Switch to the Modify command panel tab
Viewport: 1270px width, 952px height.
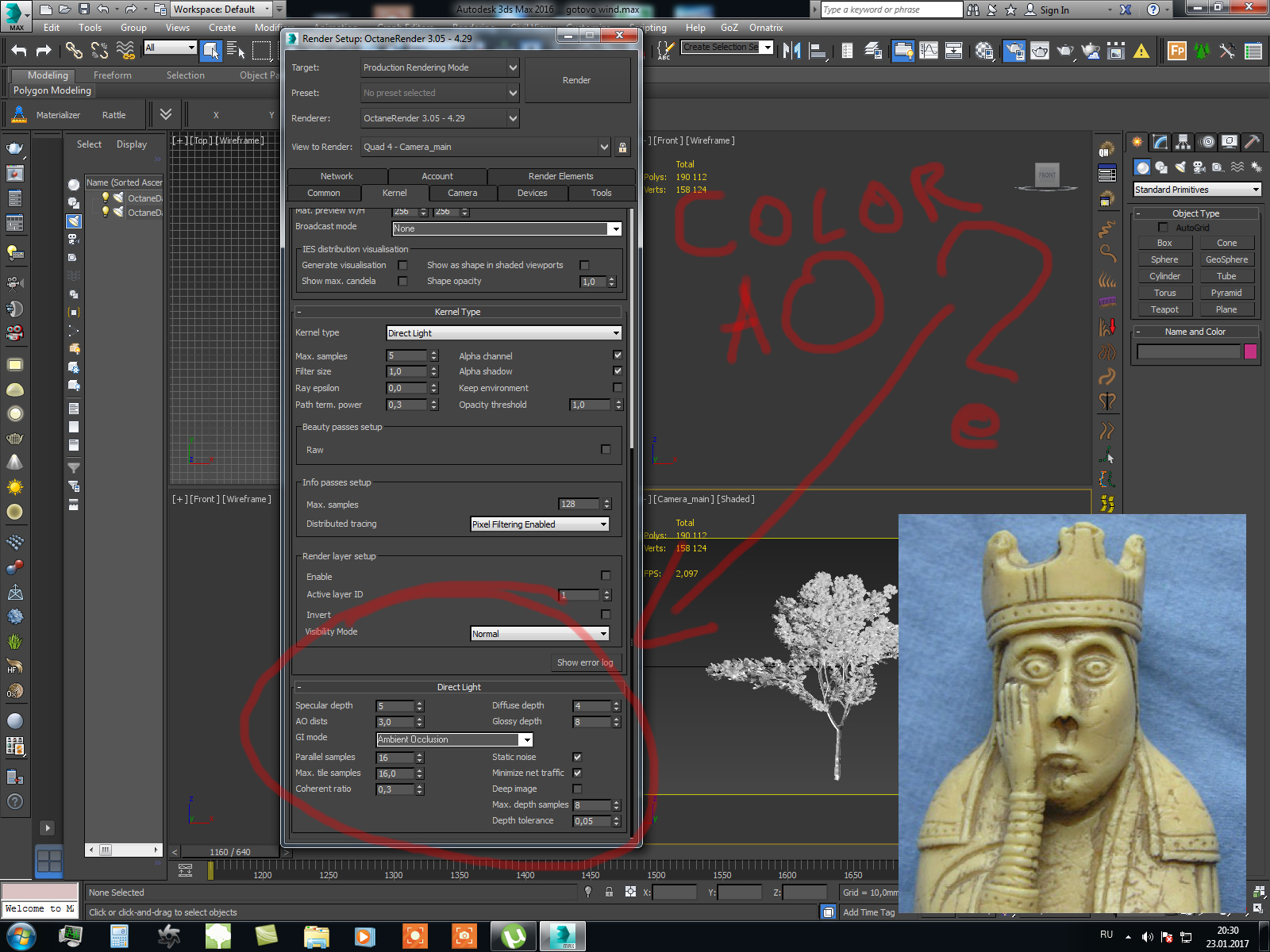(x=1160, y=142)
